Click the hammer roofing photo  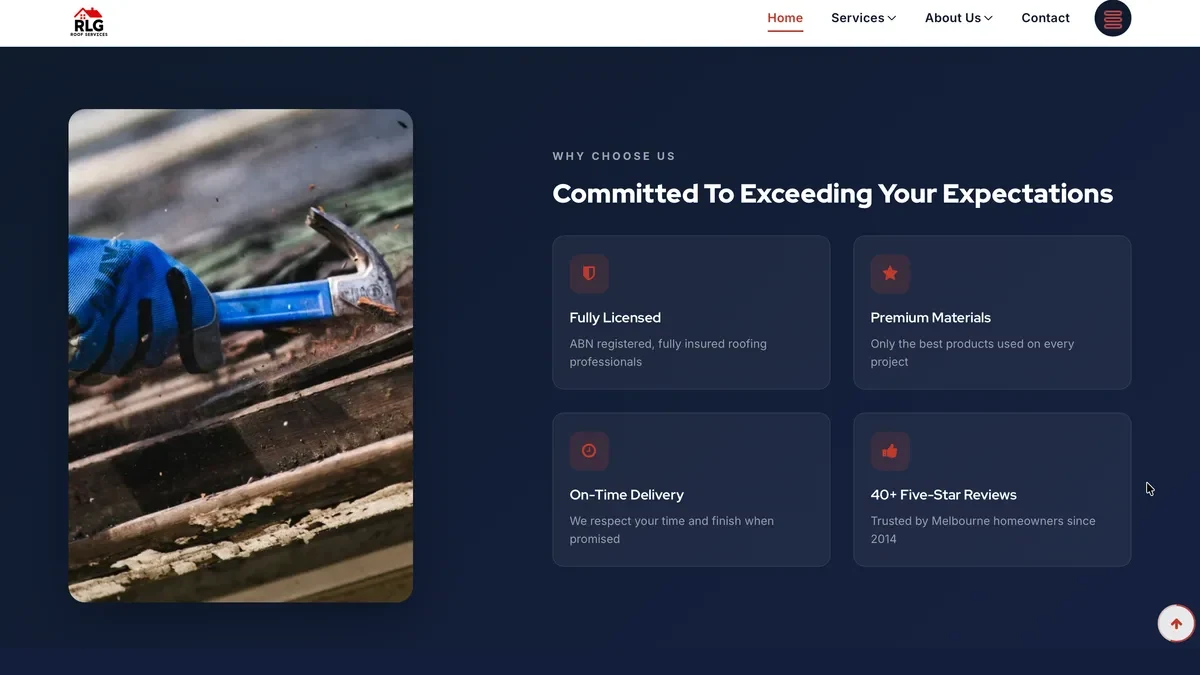click(x=240, y=356)
